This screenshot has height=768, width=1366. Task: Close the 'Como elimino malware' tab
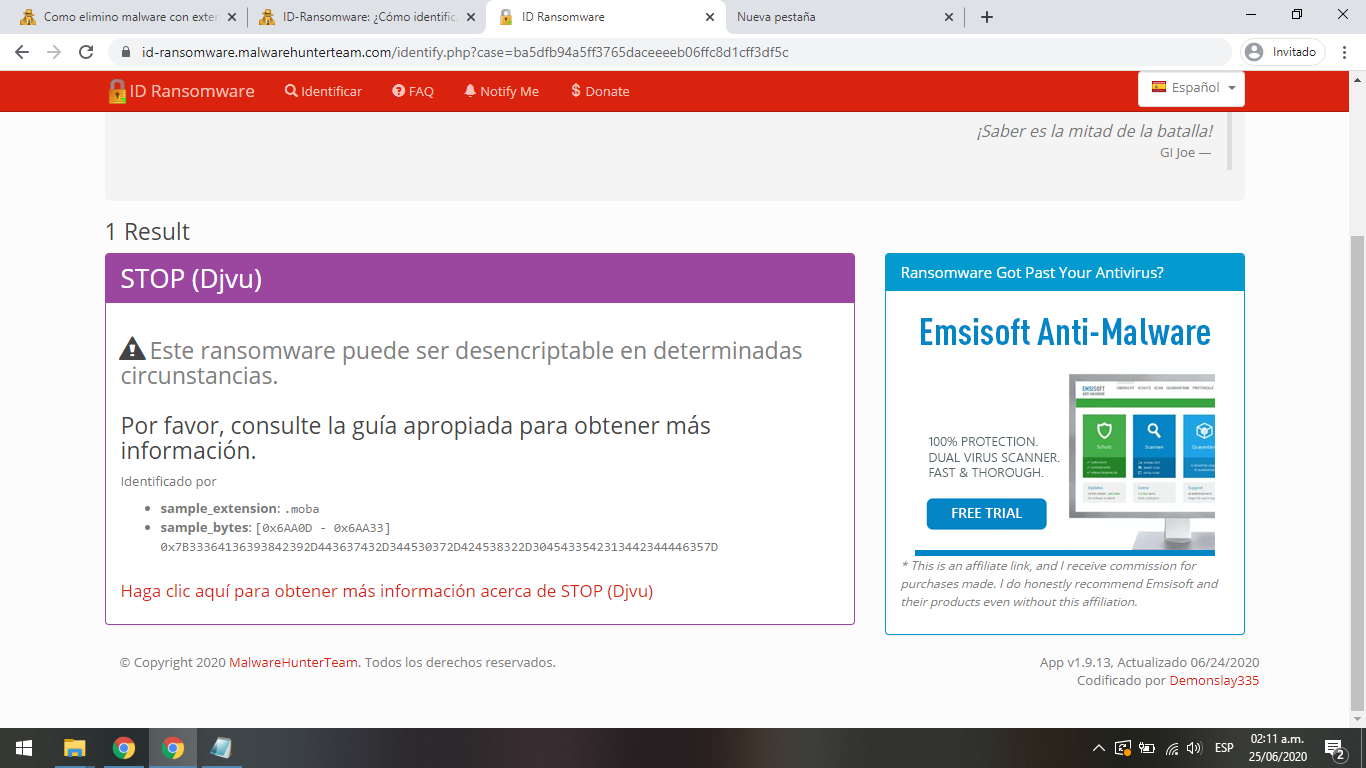[x=231, y=17]
